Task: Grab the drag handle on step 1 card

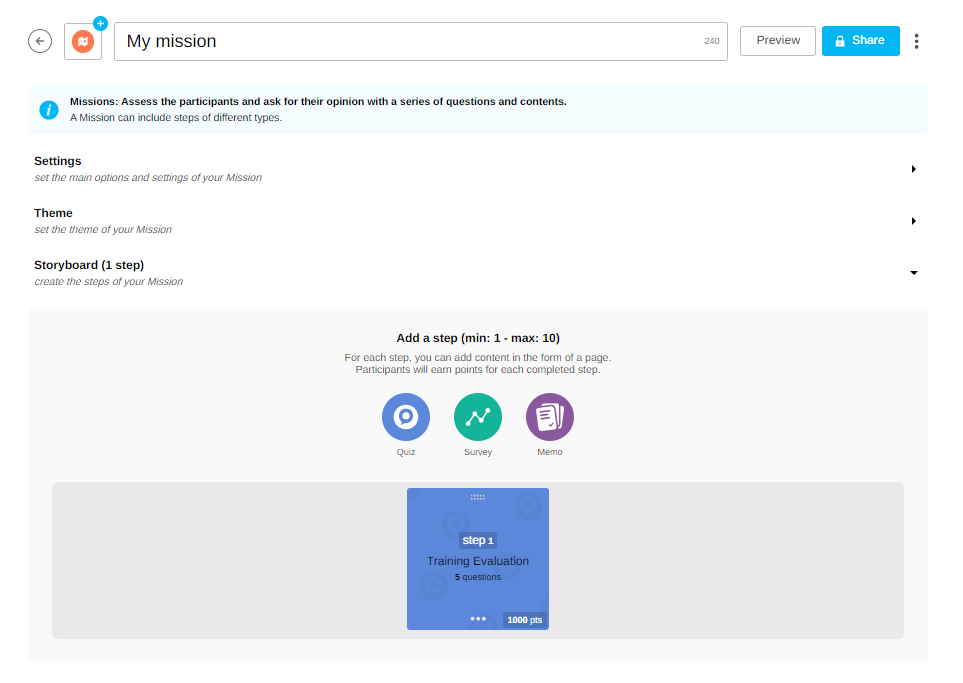Action: coord(477,497)
